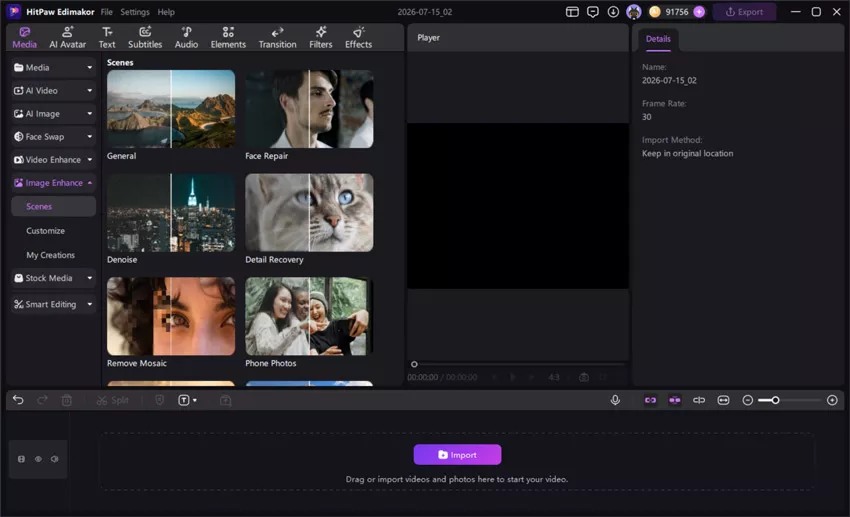
Task: Open the Customize option
Action: click(46, 231)
